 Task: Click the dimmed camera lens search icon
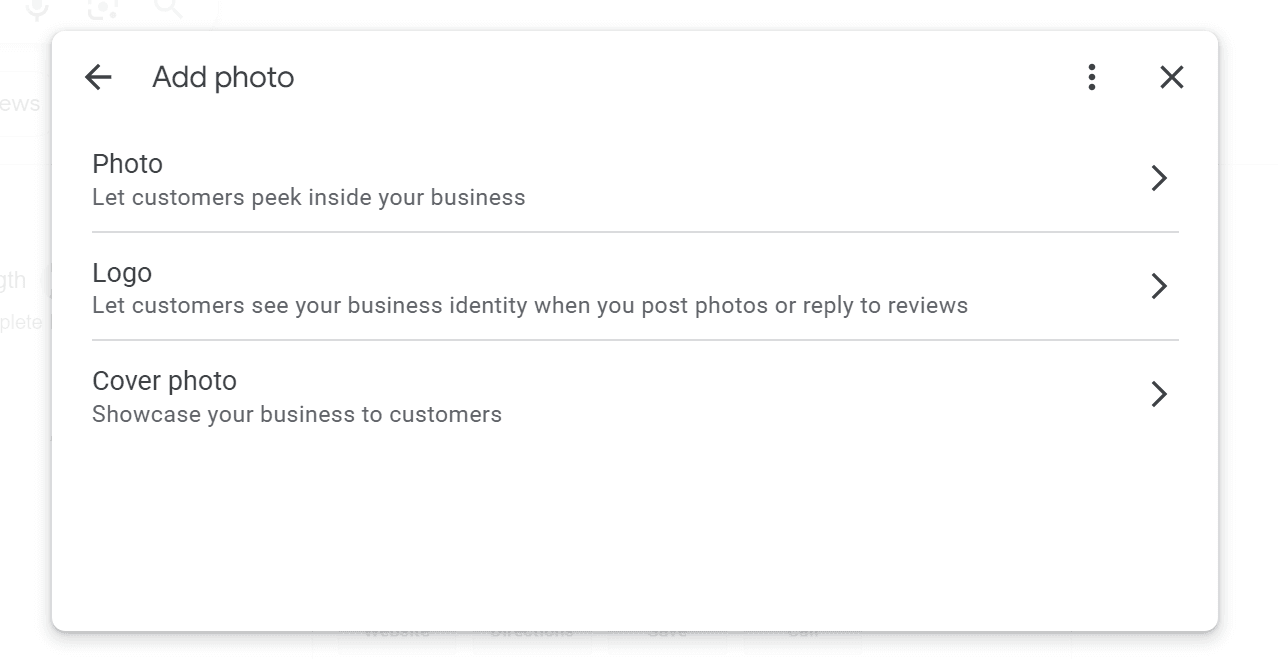(103, 9)
